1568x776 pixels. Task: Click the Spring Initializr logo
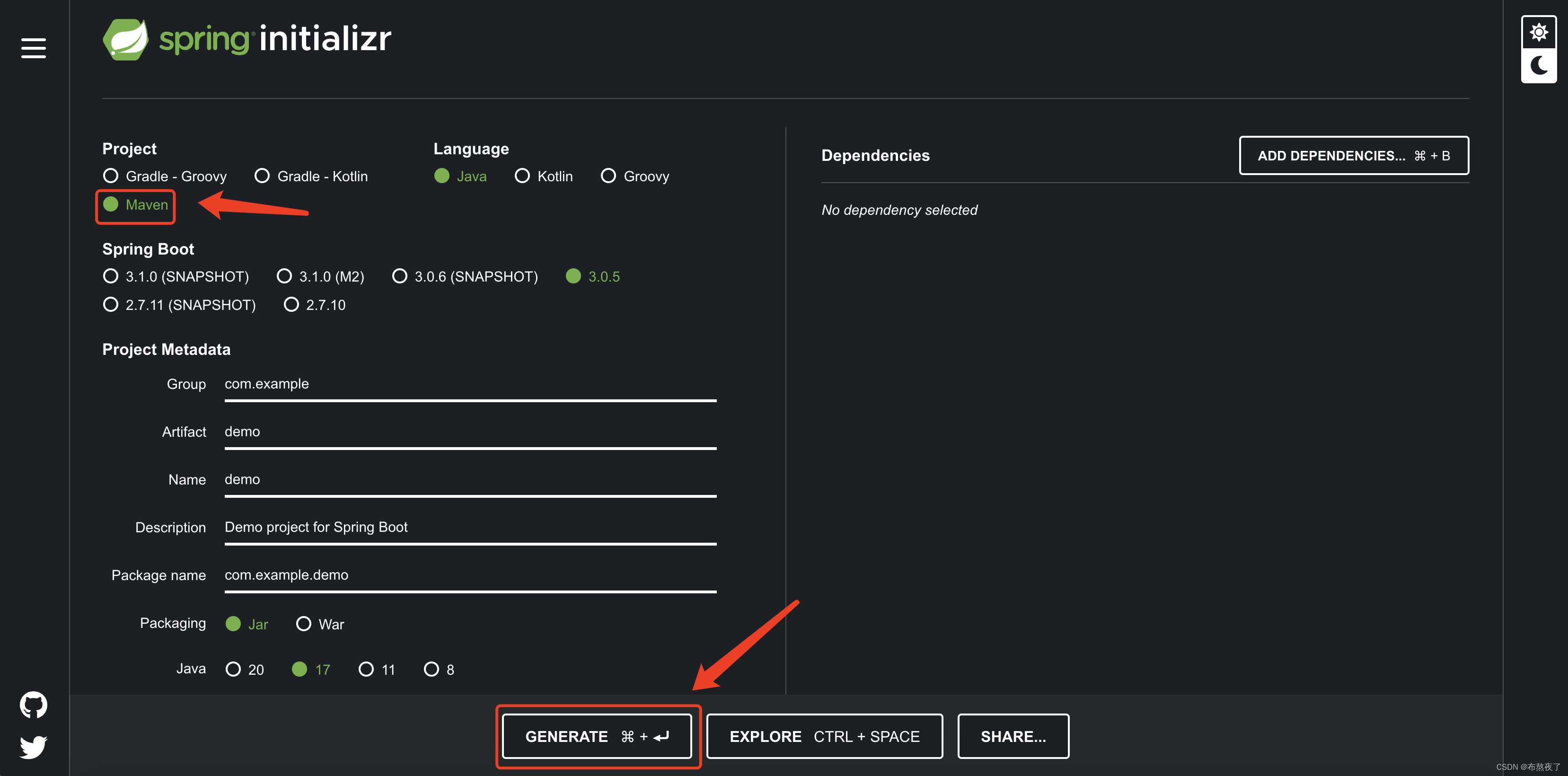[x=247, y=40]
